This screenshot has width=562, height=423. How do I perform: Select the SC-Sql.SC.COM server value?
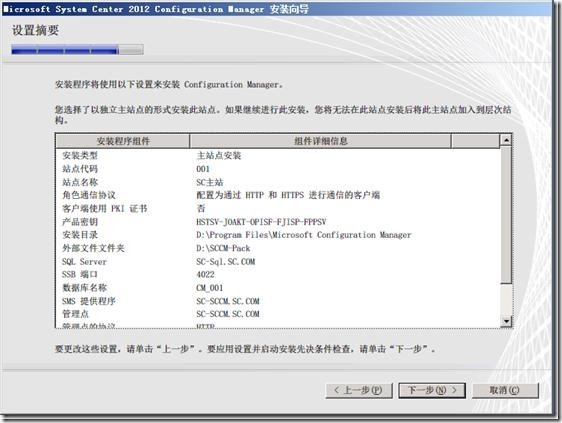pos(225,262)
